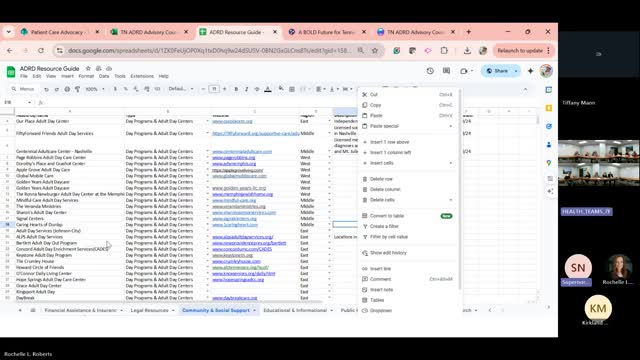Open the comments history icon

pos(447,71)
